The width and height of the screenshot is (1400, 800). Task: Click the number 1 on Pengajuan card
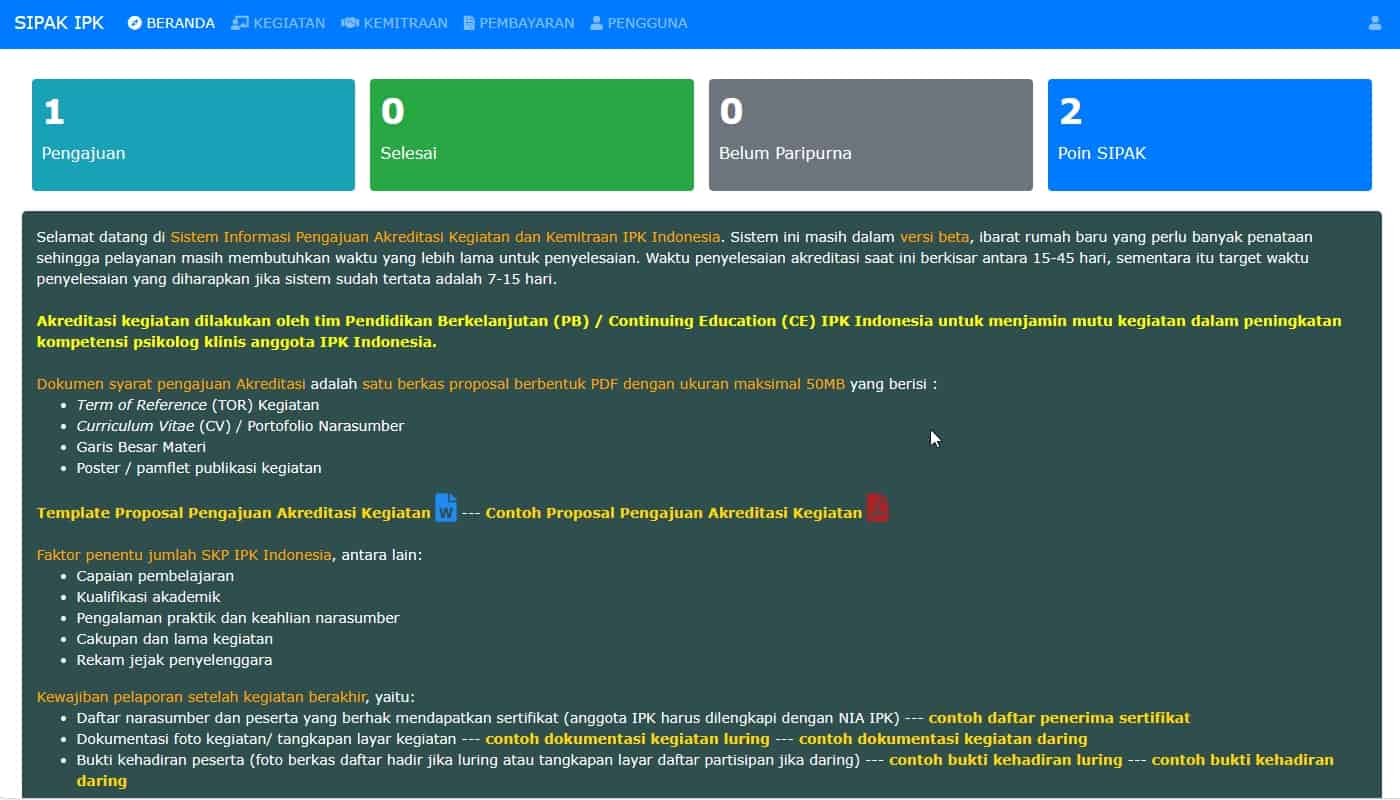(53, 112)
